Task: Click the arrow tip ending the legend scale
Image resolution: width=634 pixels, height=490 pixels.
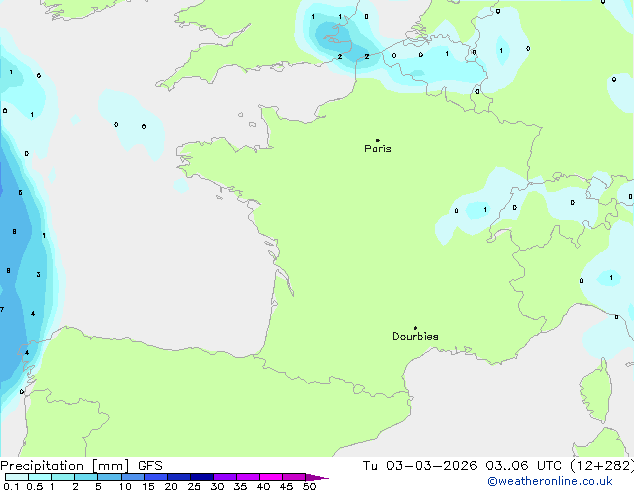Action: point(317,477)
